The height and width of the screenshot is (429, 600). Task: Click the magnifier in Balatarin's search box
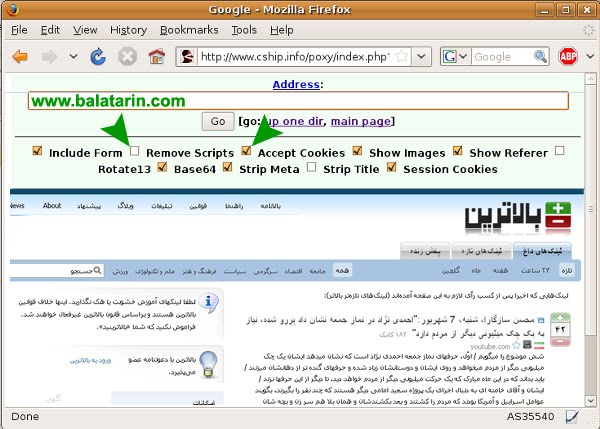coord(98,270)
